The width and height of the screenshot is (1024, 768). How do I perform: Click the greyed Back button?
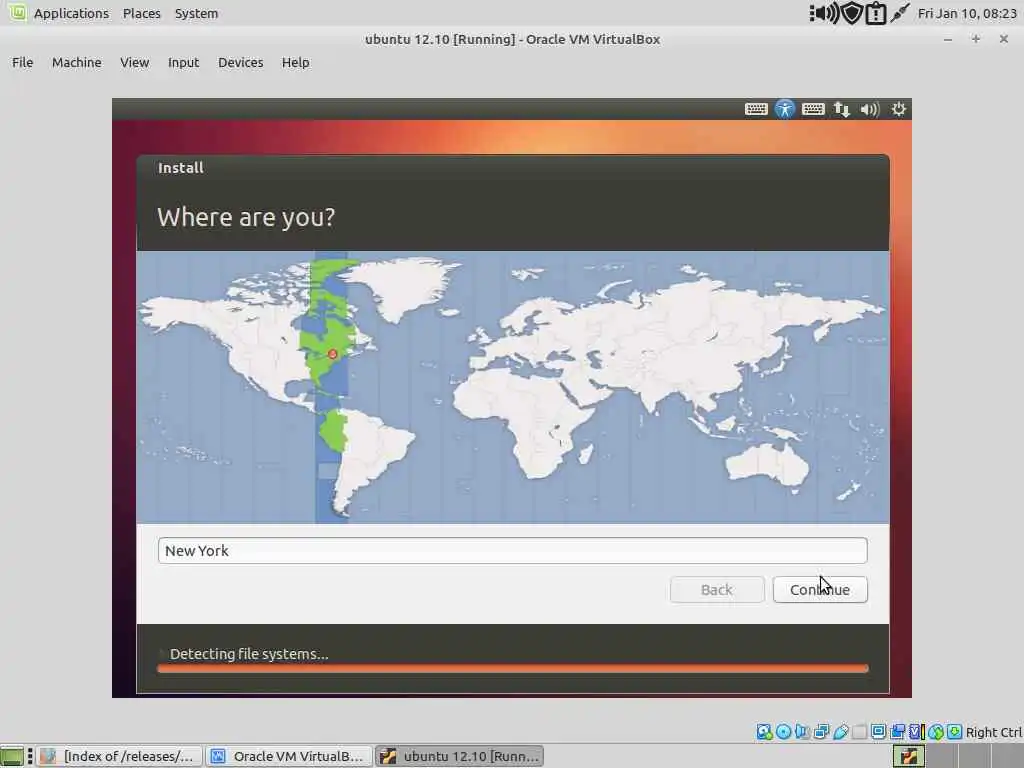pyautogui.click(x=717, y=590)
